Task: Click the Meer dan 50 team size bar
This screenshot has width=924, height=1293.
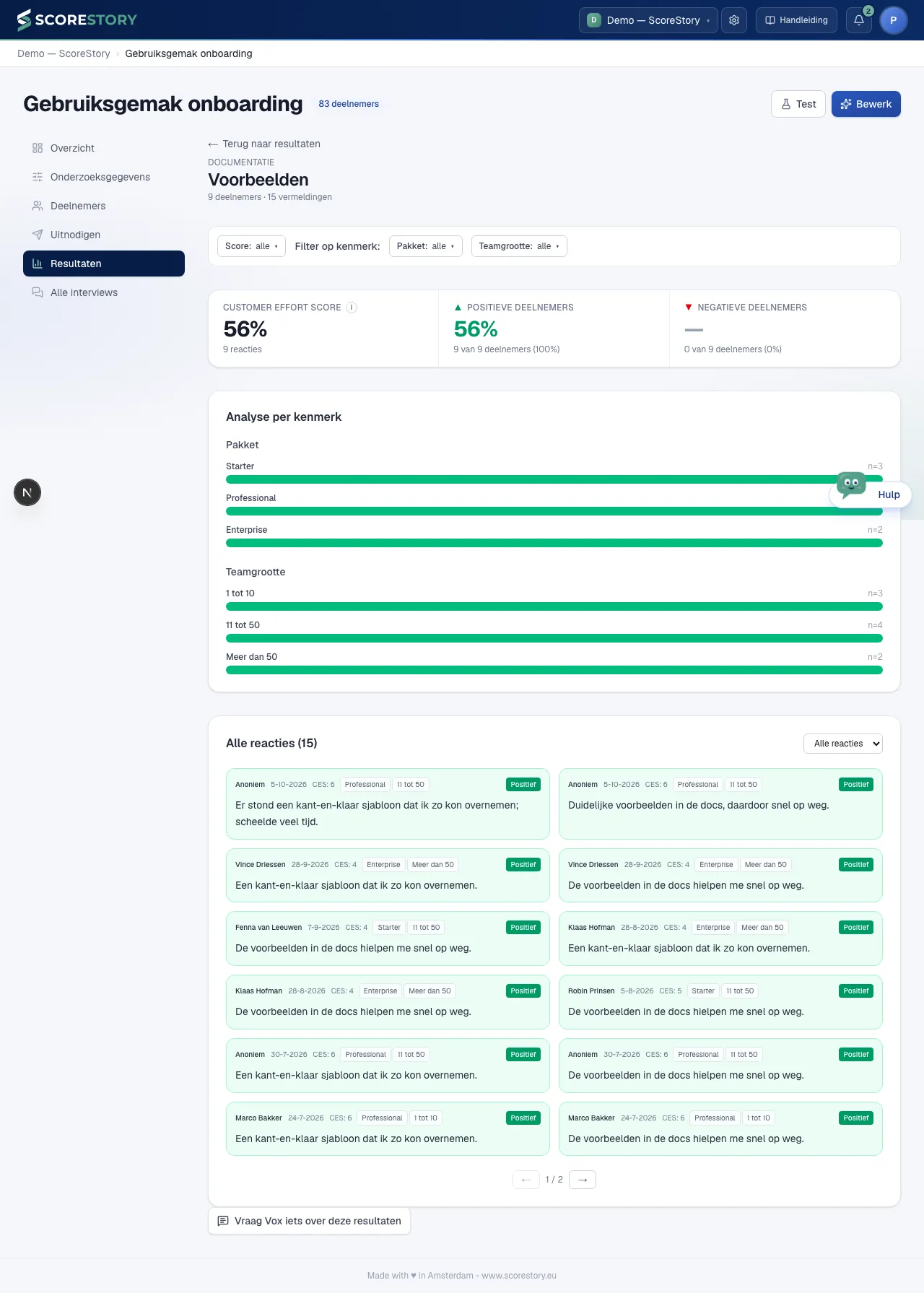Action: point(554,670)
